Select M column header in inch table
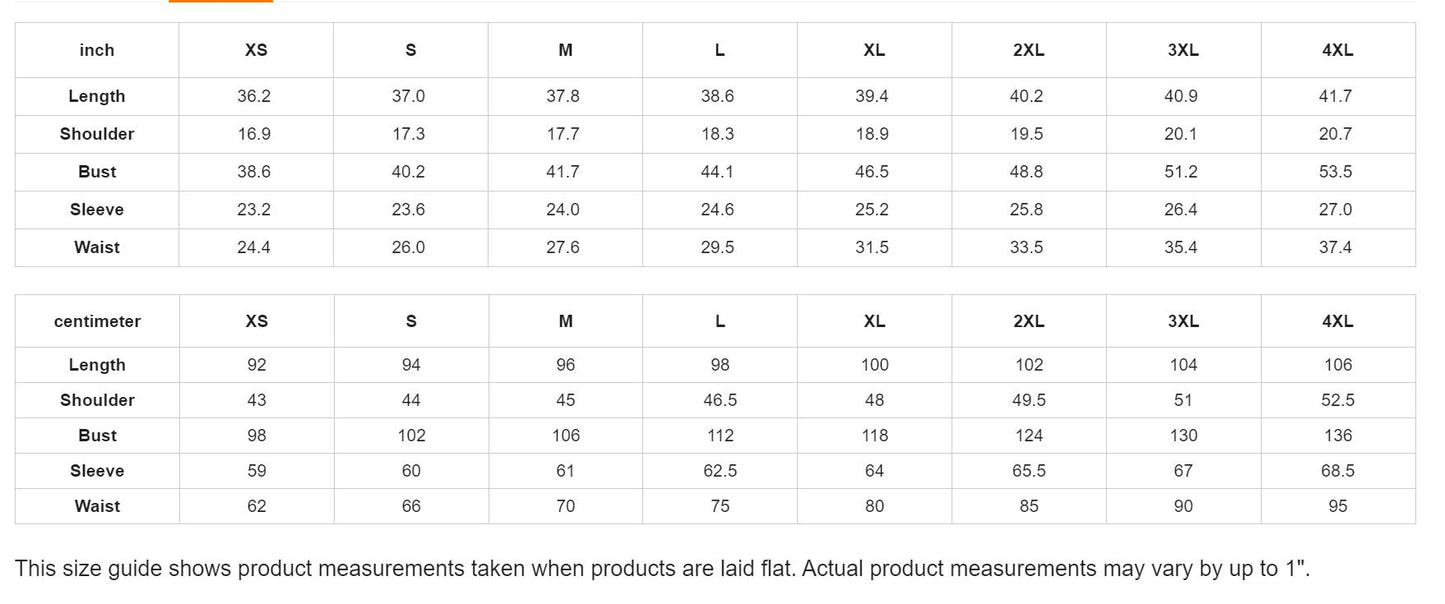 pyautogui.click(x=565, y=50)
